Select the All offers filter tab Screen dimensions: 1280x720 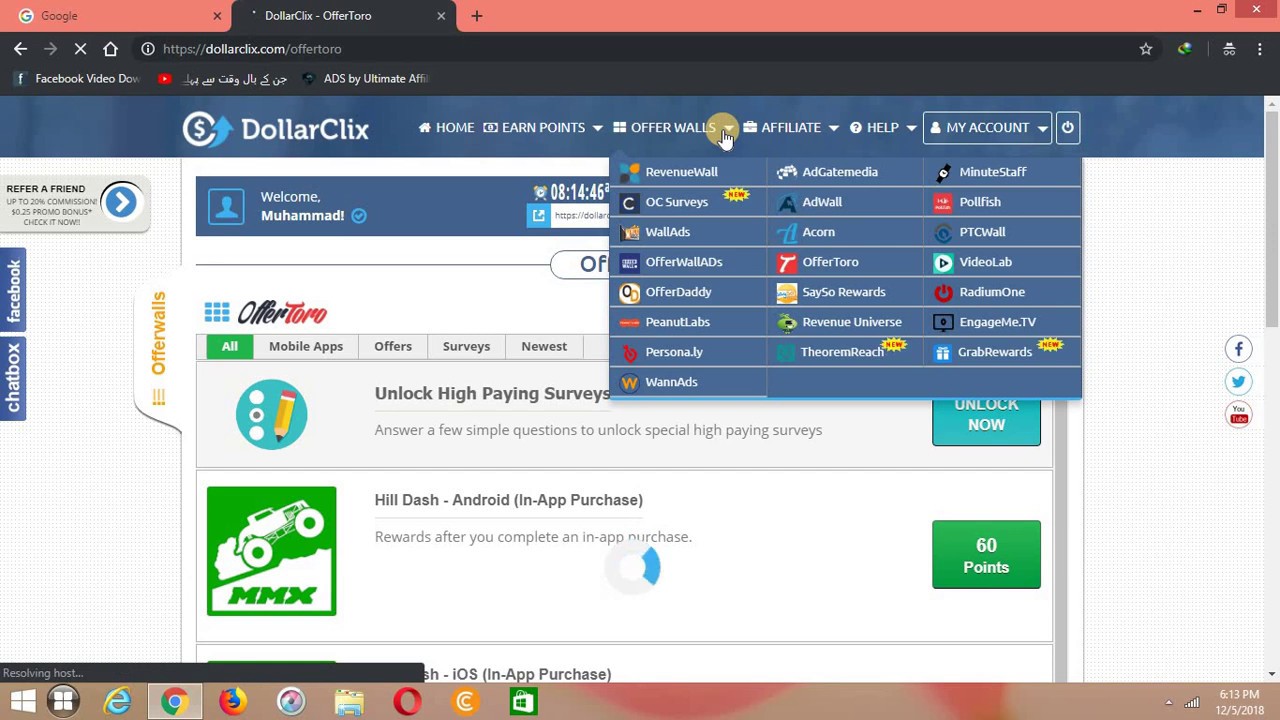(230, 346)
